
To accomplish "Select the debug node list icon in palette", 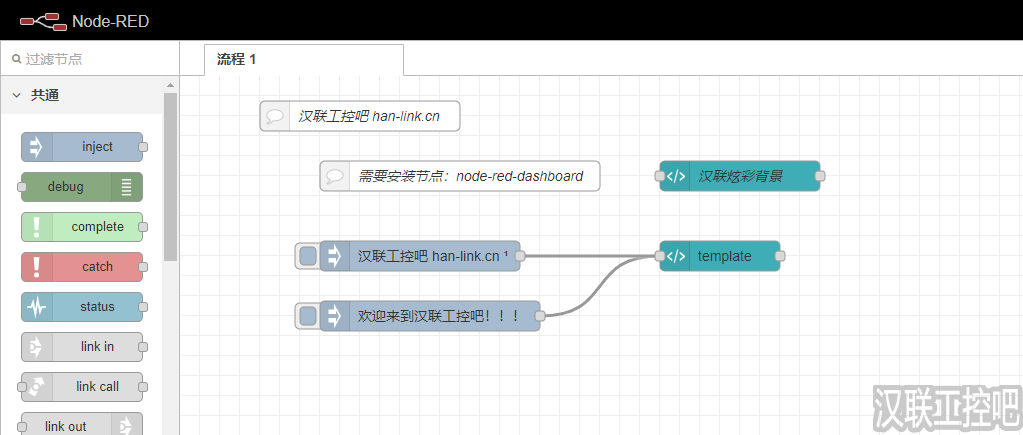I will pyautogui.click(x=127, y=187).
